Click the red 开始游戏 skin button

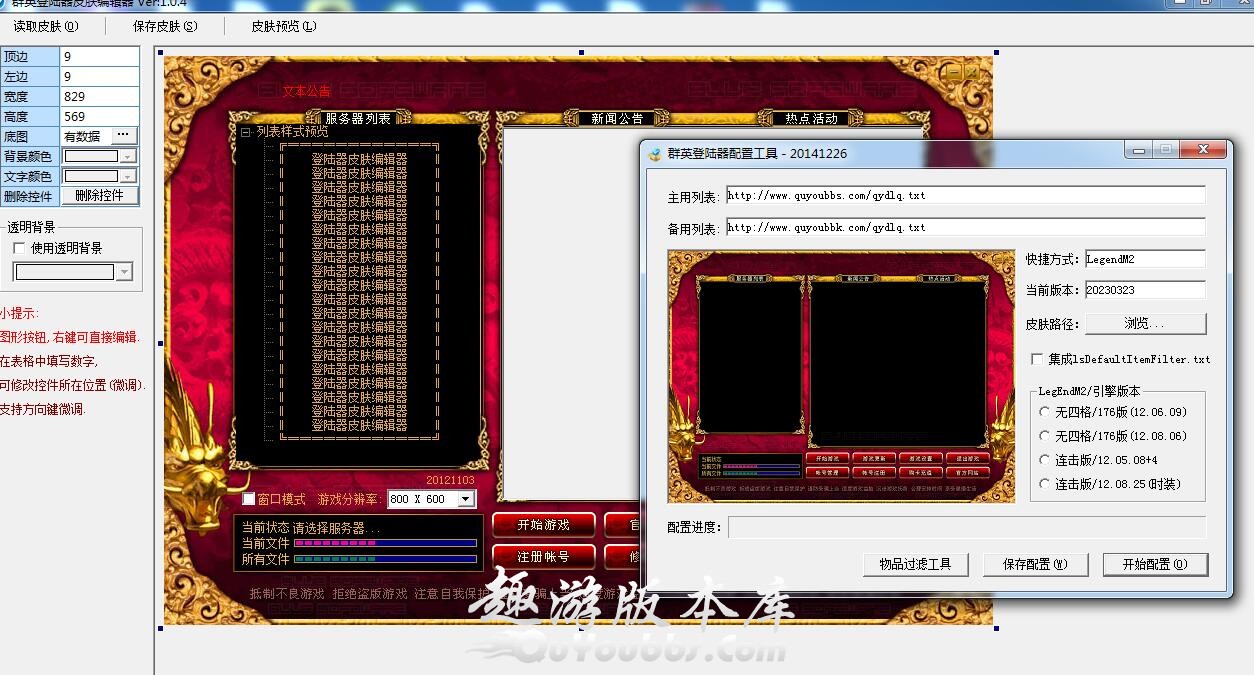click(x=543, y=525)
